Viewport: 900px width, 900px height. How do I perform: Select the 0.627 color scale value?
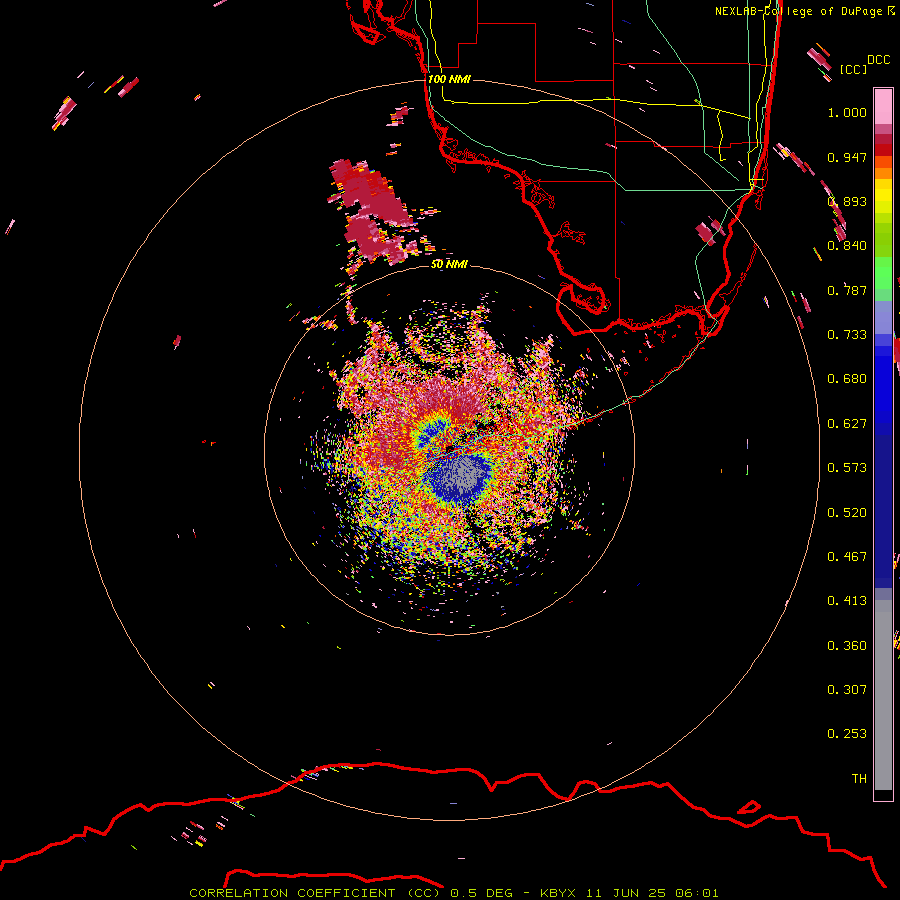(x=847, y=424)
